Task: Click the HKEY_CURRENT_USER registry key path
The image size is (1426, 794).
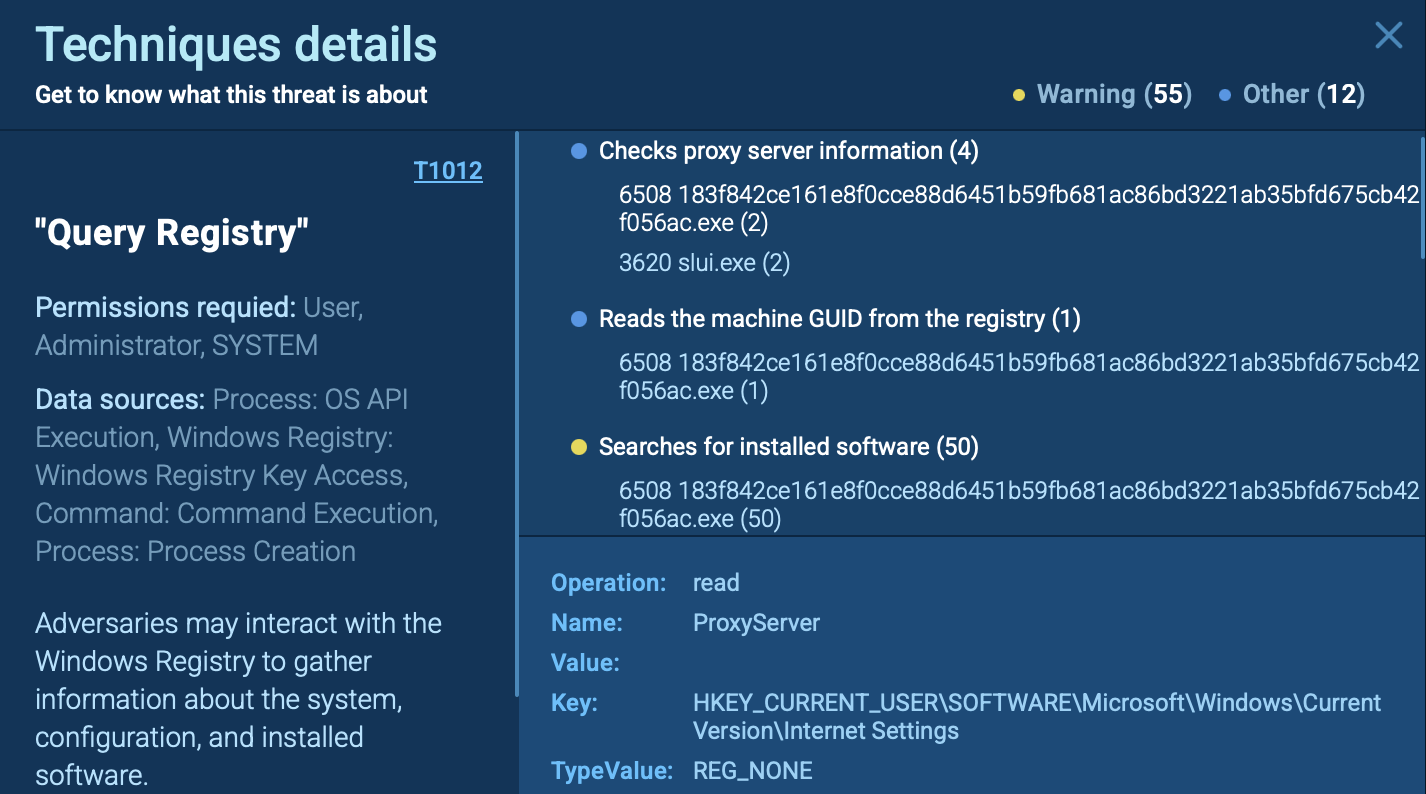Action: [x=1036, y=716]
